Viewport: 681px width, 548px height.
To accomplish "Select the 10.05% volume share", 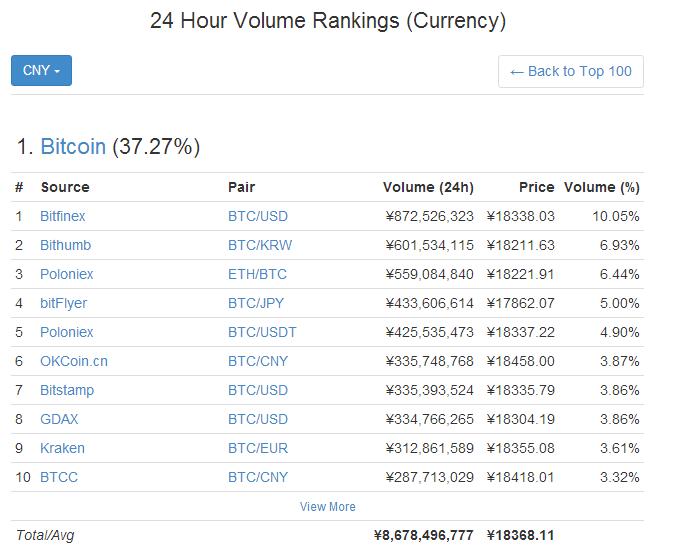I will tap(616, 216).
